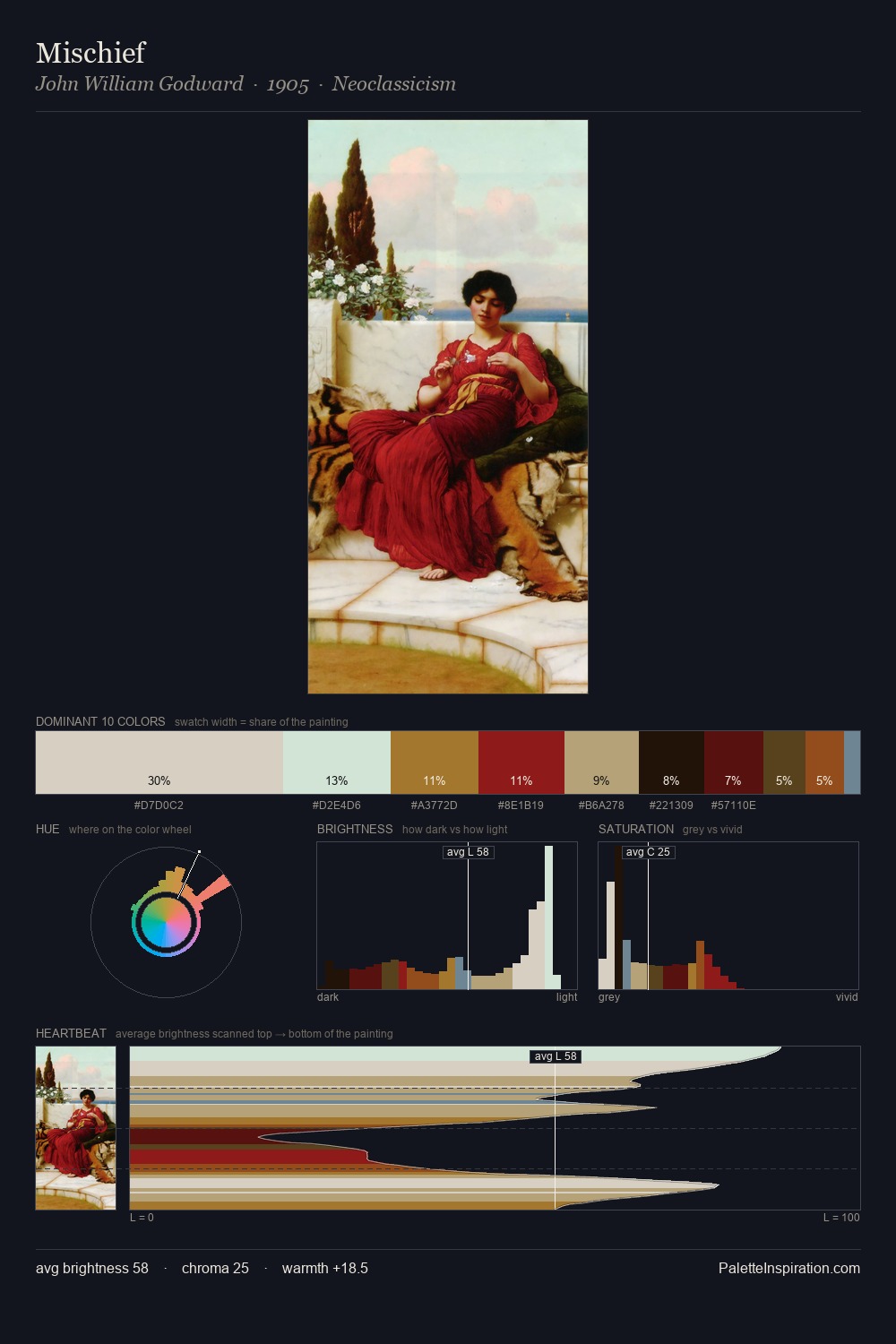The height and width of the screenshot is (1344, 896).
Task: Click 'where on the color wheel' caption
Action: (x=130, y=830)
